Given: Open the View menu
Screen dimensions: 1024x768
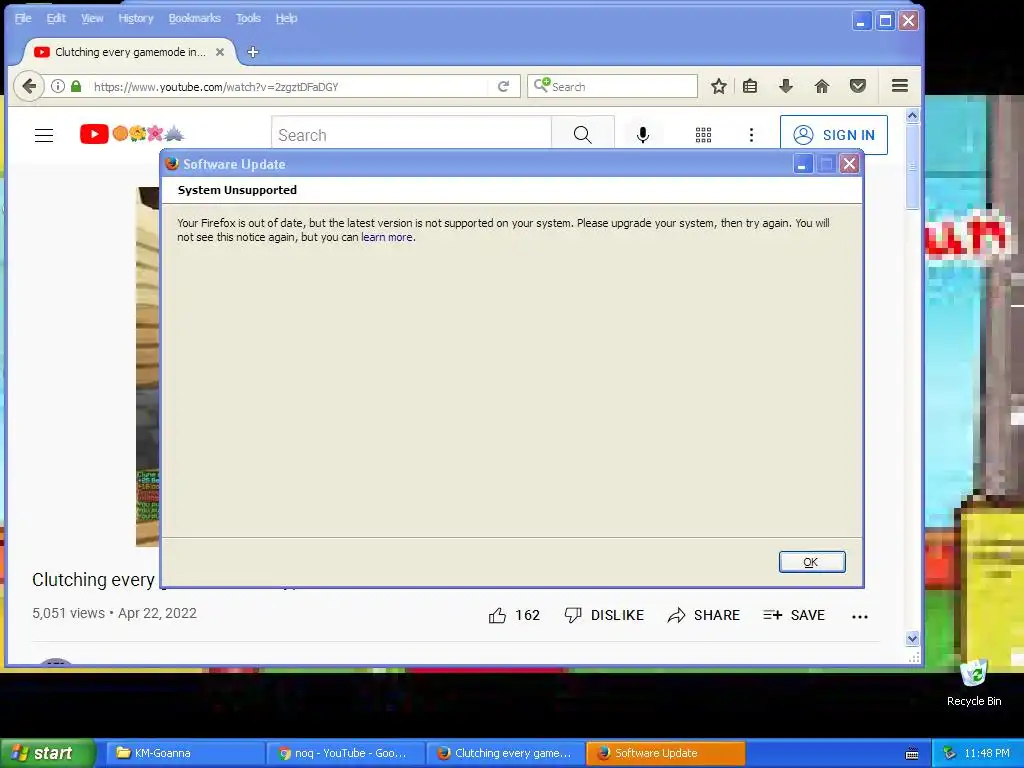Looking at the screenshot, I should (x=92, y=18).
